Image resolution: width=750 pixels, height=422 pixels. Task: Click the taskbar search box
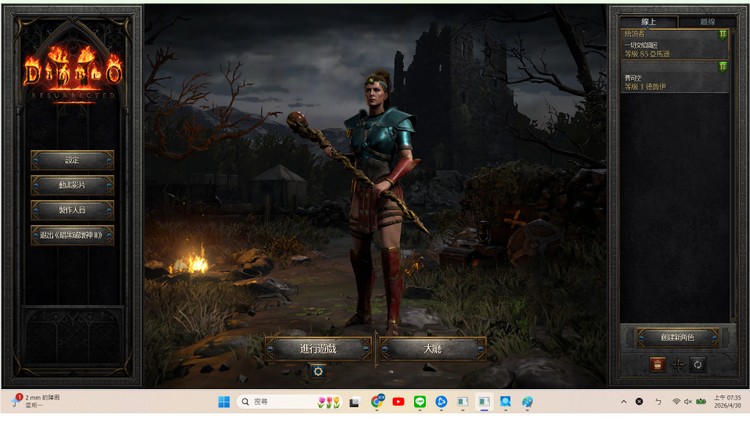(290, 402)
